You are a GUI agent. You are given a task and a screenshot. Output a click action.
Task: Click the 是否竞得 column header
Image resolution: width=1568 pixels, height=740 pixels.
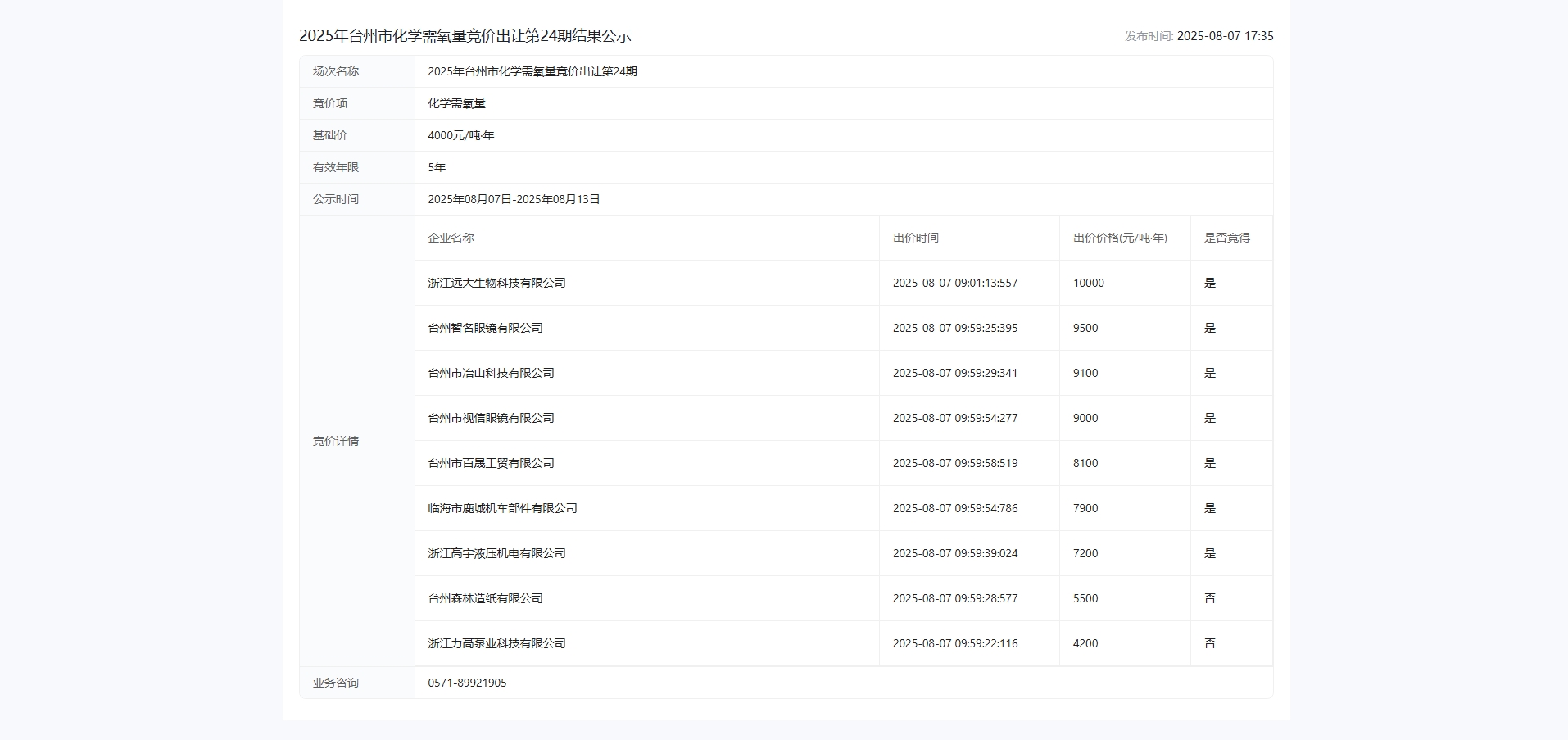pos(1222,238)
